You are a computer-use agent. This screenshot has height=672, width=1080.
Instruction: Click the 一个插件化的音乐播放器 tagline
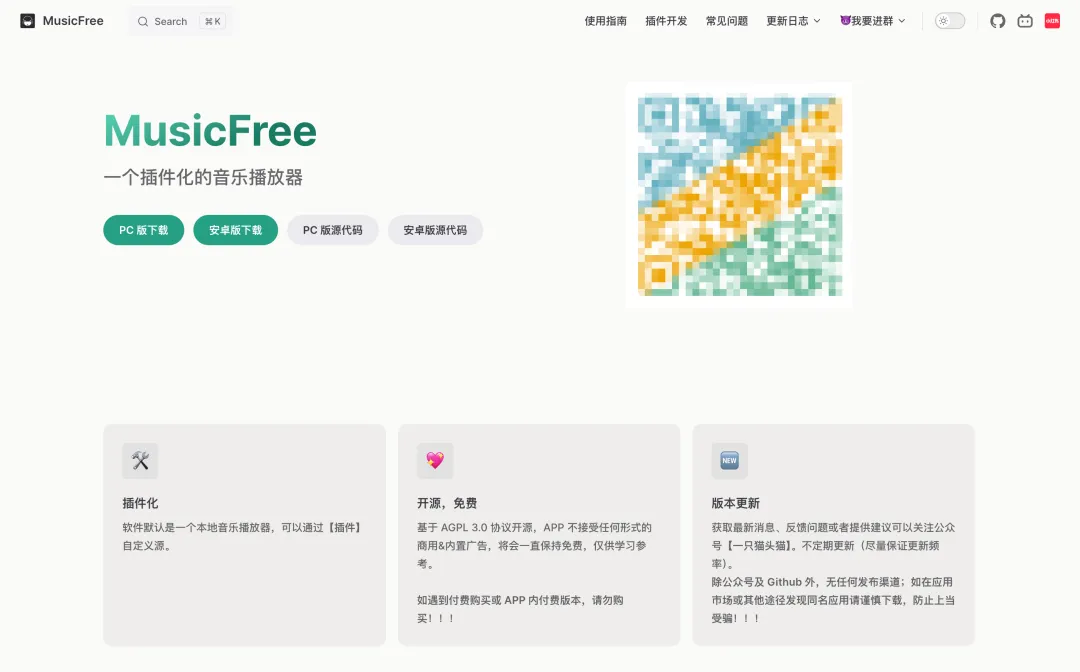click(x=203, y=177)
